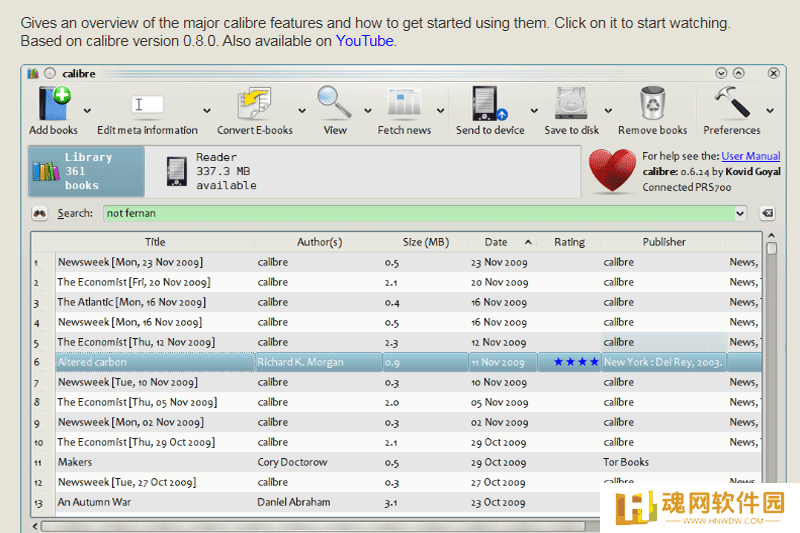This screenshot has height=533, width=800.
Task: Open the User Manual link
Action: 751,156
